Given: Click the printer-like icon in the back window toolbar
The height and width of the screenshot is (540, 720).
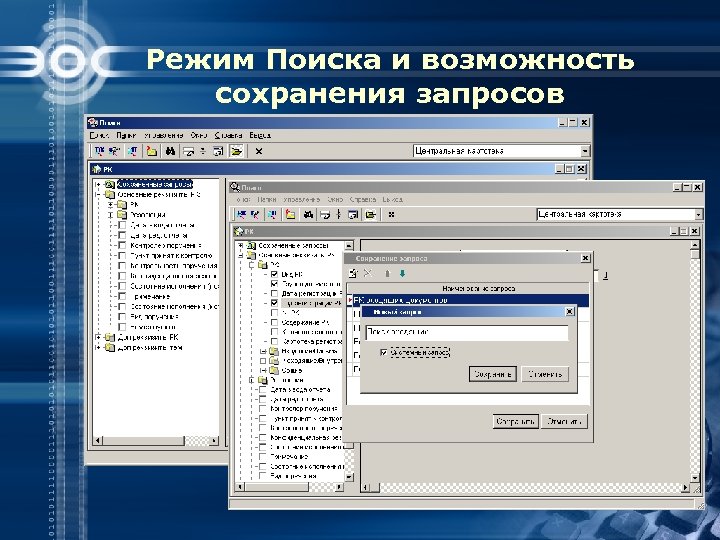Looking at the screenshot, I should [188, 151].
